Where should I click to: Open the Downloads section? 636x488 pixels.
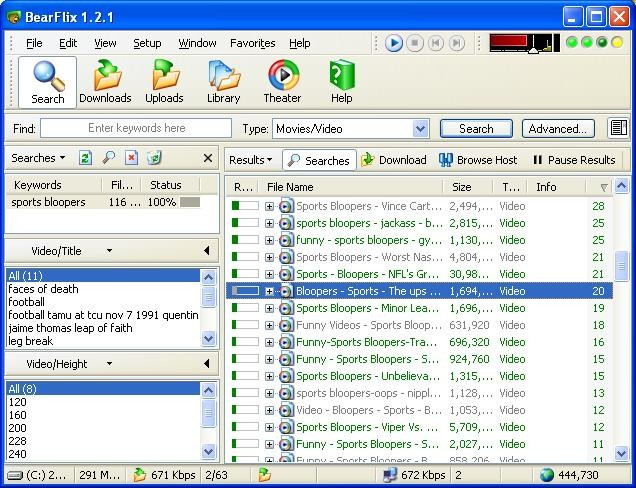coord(105,82)
